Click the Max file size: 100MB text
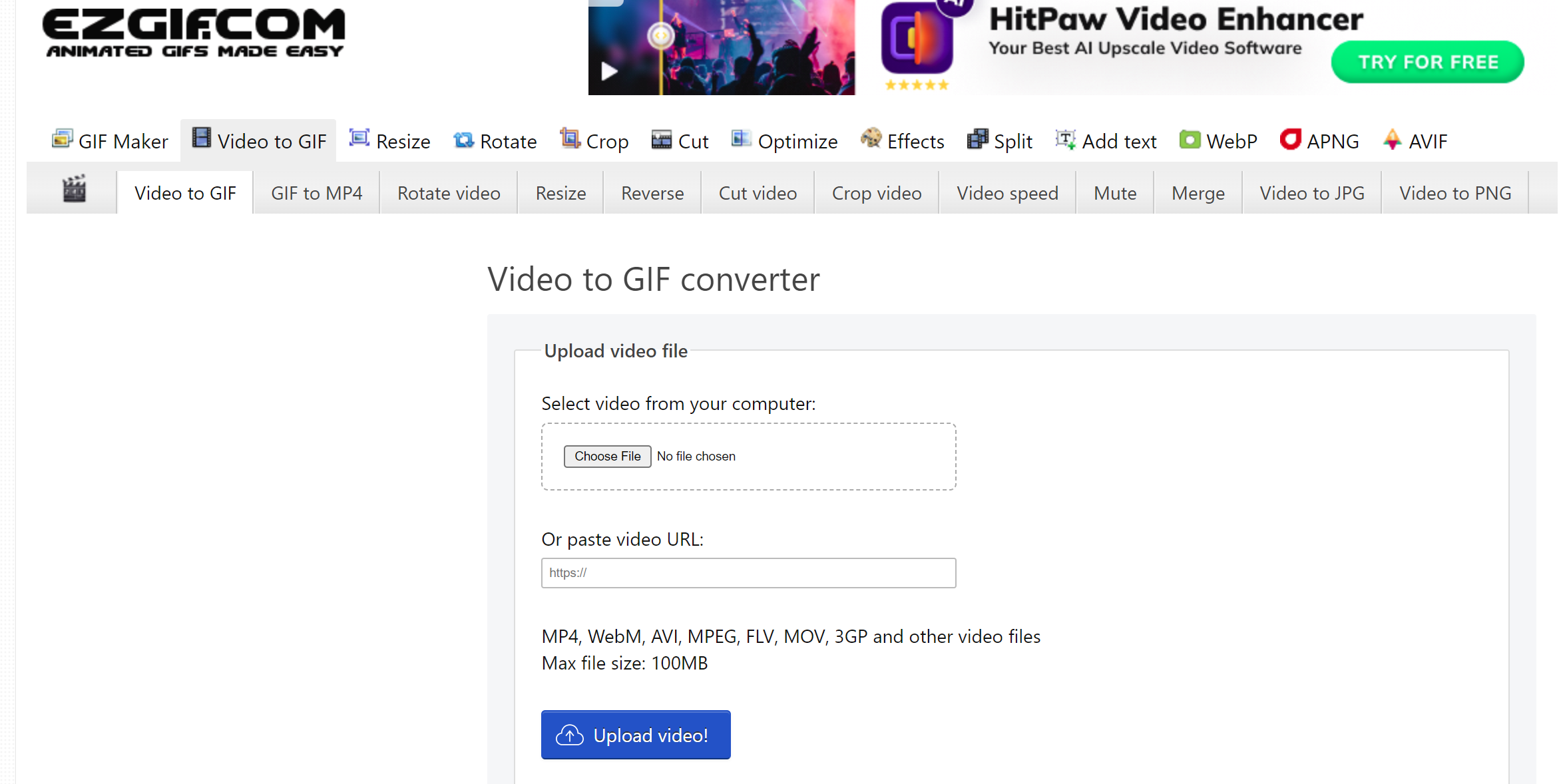Image resolution: width=1561 pixels, height=784 pixels. pos(624,663)
